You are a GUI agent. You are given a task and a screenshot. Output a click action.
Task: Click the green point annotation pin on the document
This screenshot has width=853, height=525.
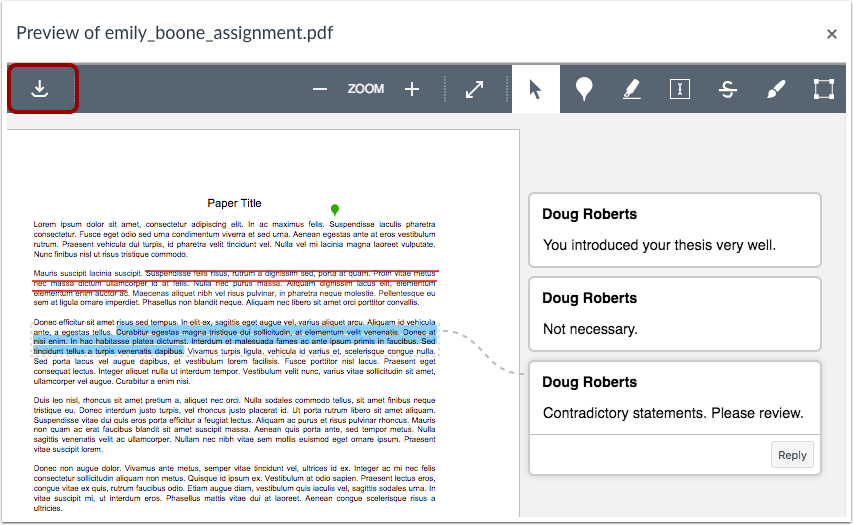(x=335, y=209)
